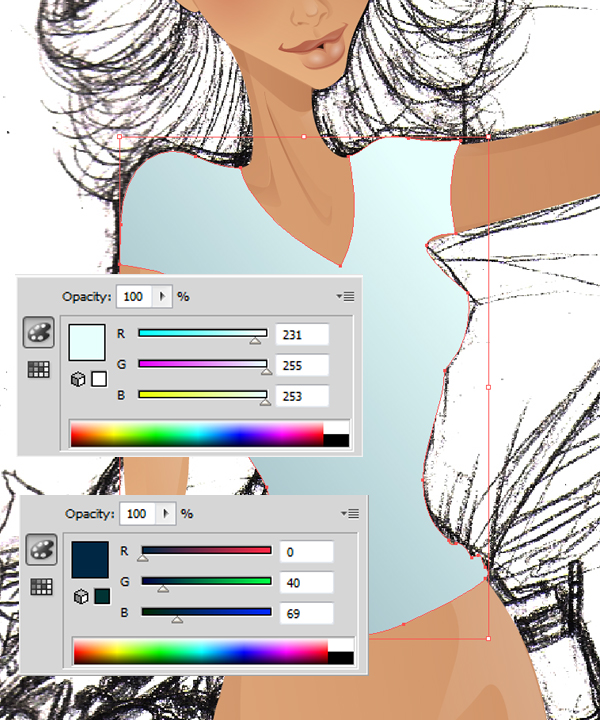Click web-safe cube icon in upper panel
Viewport: 600px width, 720px height.
78,379
